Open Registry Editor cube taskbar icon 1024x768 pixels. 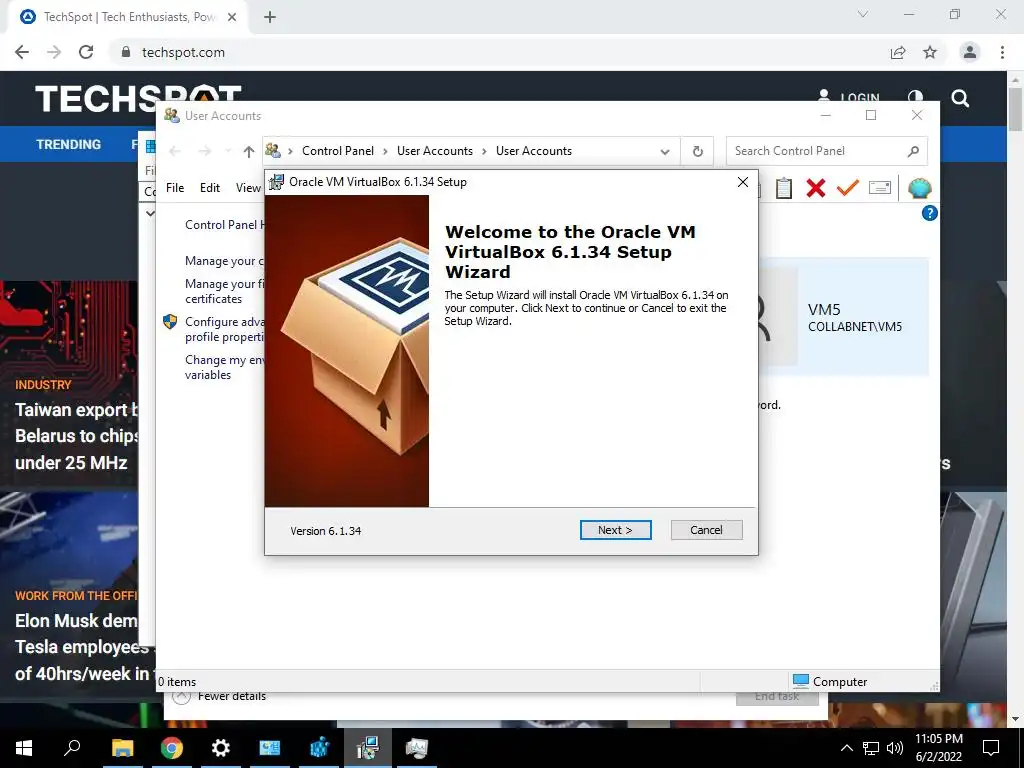point(319,748)
